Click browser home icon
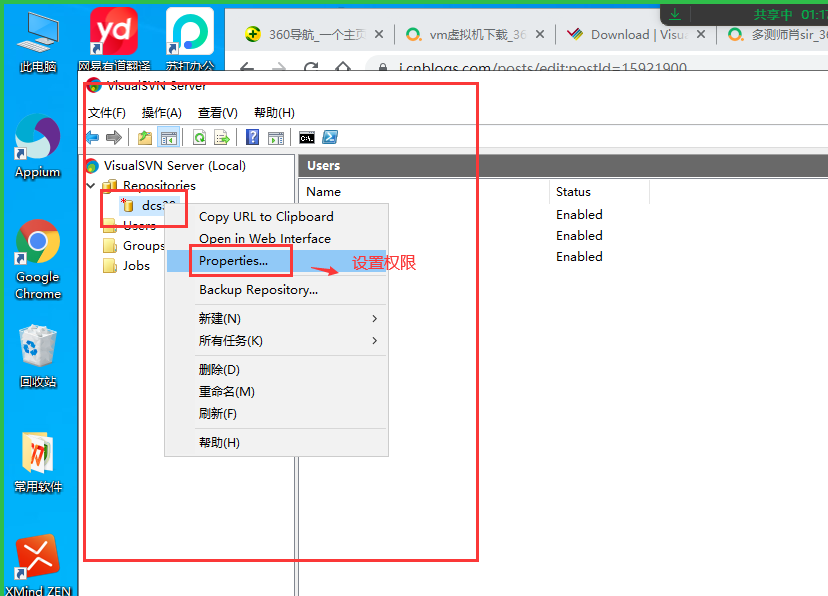 [343, 68]
